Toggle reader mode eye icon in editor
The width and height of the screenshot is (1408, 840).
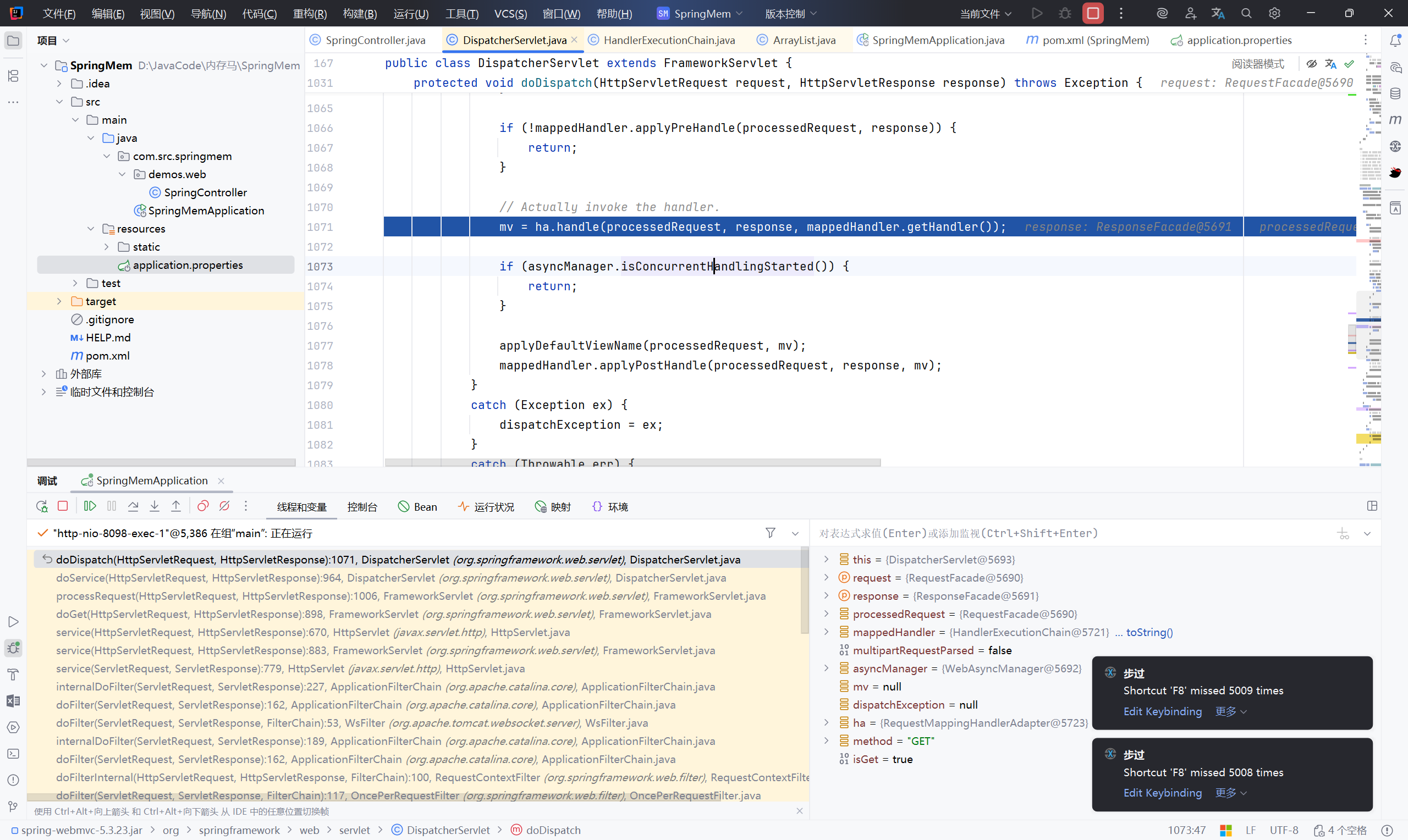point(1311,63)
